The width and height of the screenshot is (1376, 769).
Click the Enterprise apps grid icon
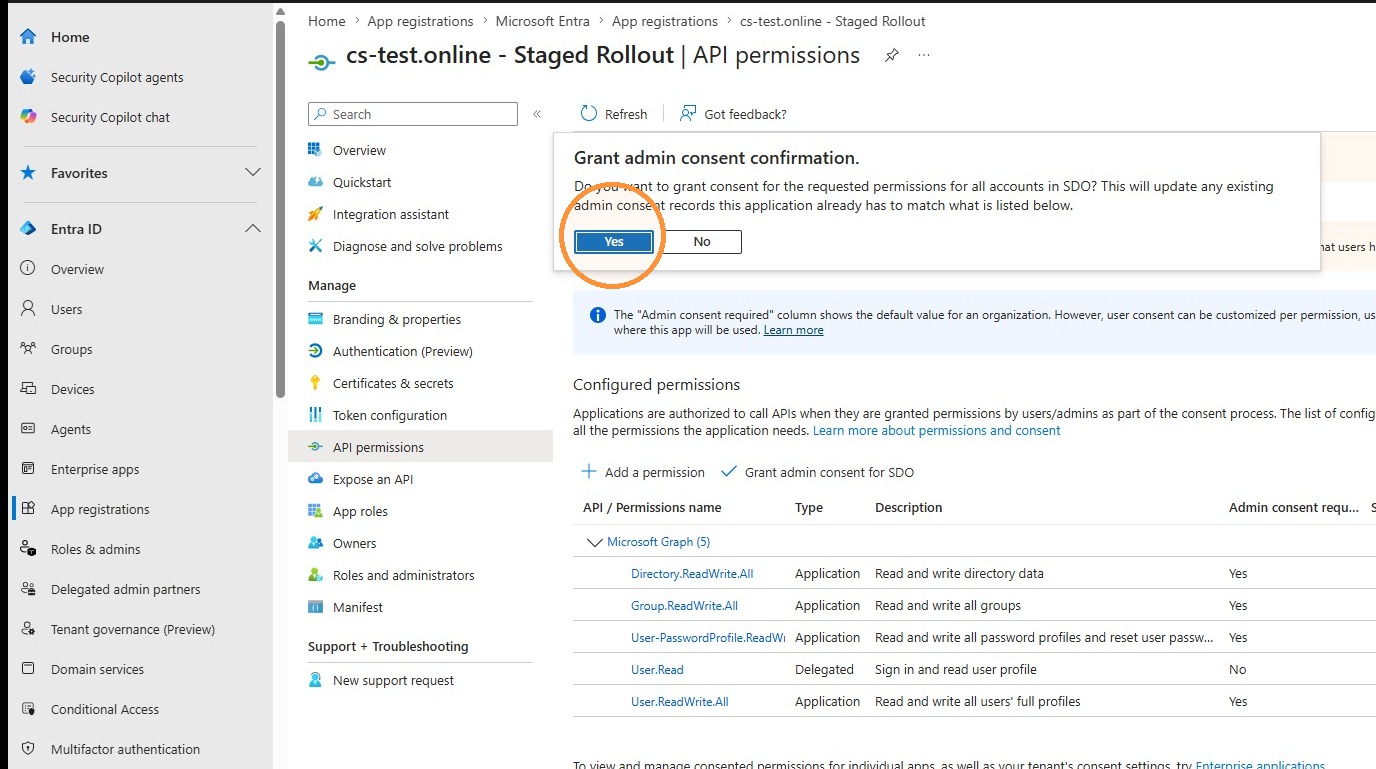[28, 469]
